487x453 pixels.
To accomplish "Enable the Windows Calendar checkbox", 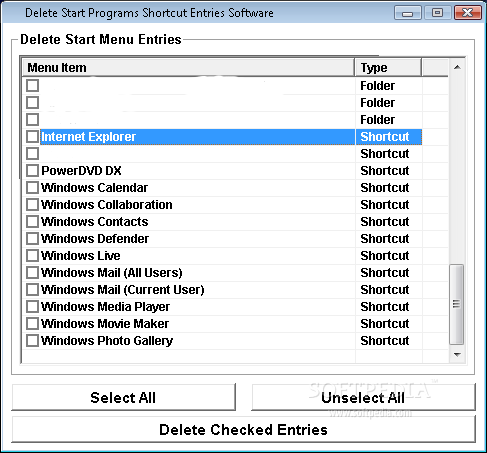I will click(x=32, y=187).
